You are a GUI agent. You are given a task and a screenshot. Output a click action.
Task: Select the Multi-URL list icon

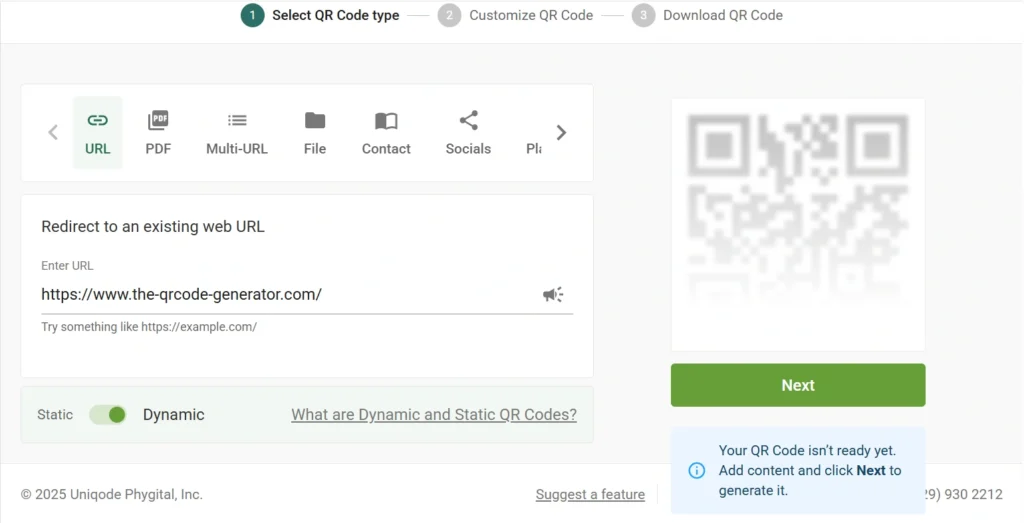point(237,121)
